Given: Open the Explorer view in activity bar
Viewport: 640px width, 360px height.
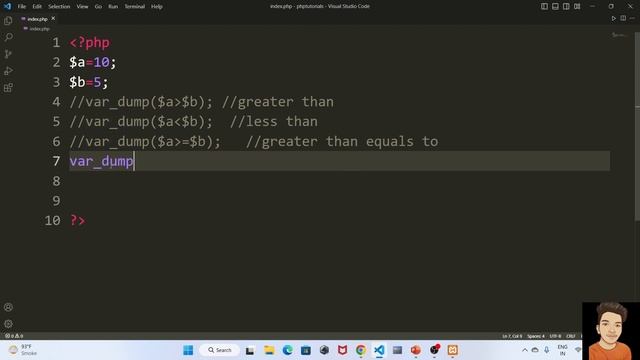Looking at the screenshot, I should (8, 21).
